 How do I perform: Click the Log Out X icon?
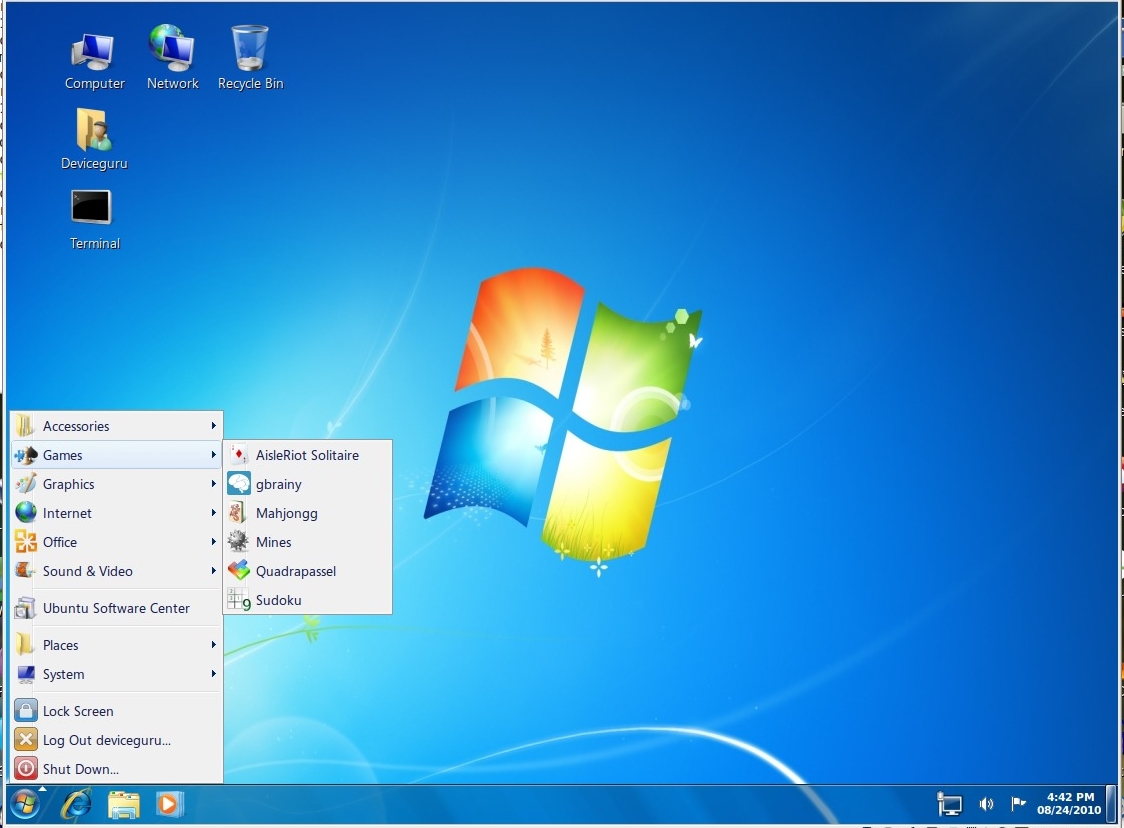(x=26, y=739)
